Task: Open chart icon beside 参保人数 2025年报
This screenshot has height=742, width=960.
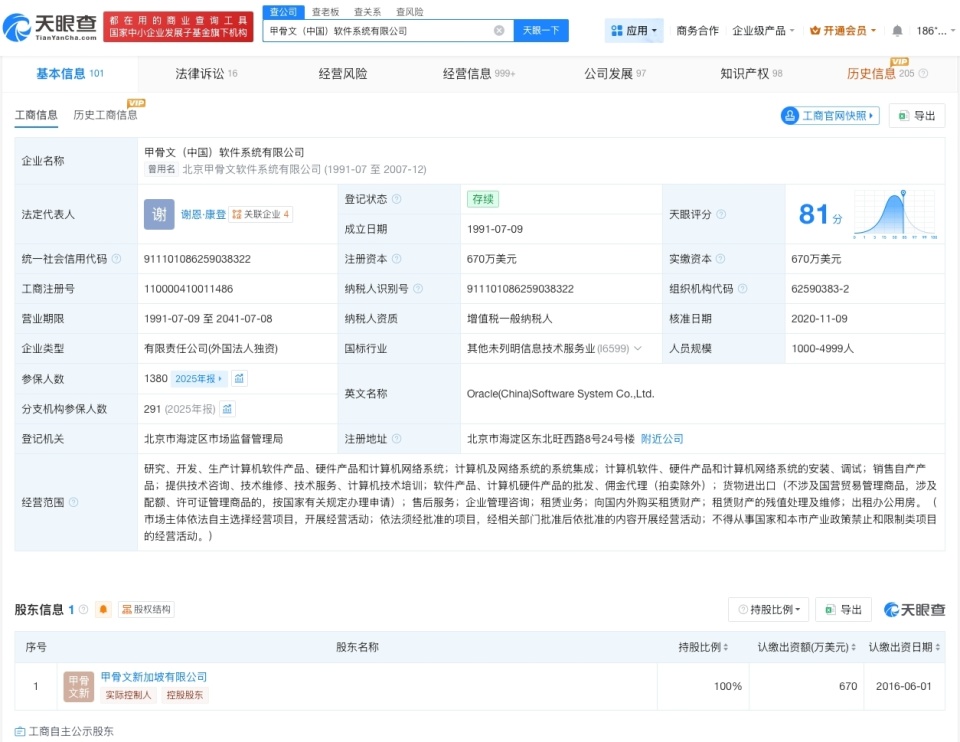Action: pos(239,378)
